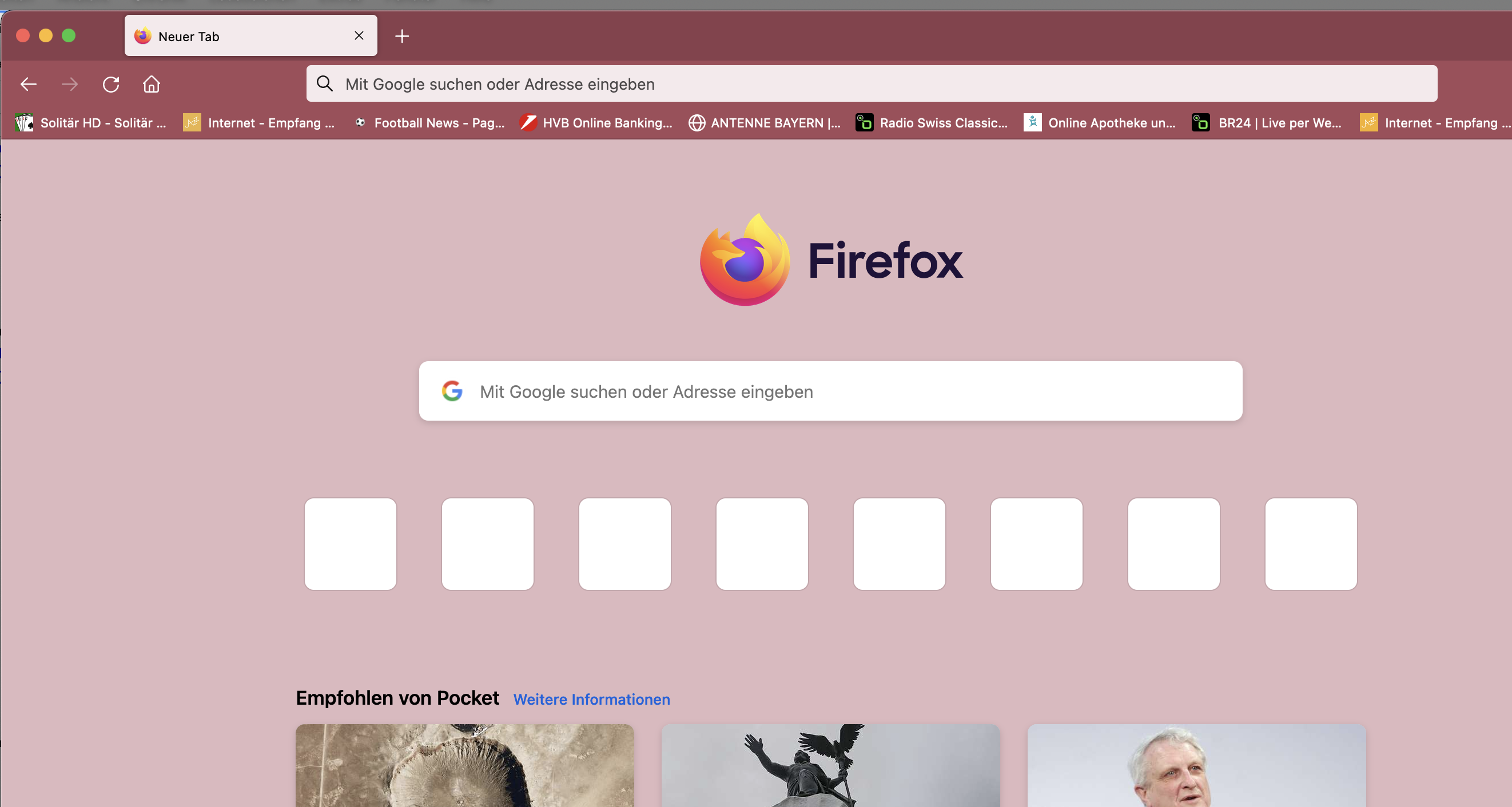Click the Firefox logo on the page
Image resolution: width=1512 pixels, height=807 pixels.
point(745,260)
